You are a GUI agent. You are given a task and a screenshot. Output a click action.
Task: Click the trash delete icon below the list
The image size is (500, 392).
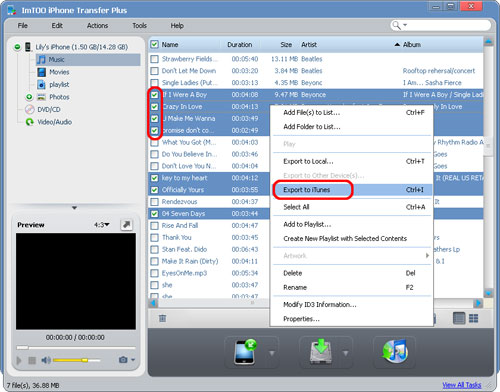pyautogui.click(x=162, y=318)
